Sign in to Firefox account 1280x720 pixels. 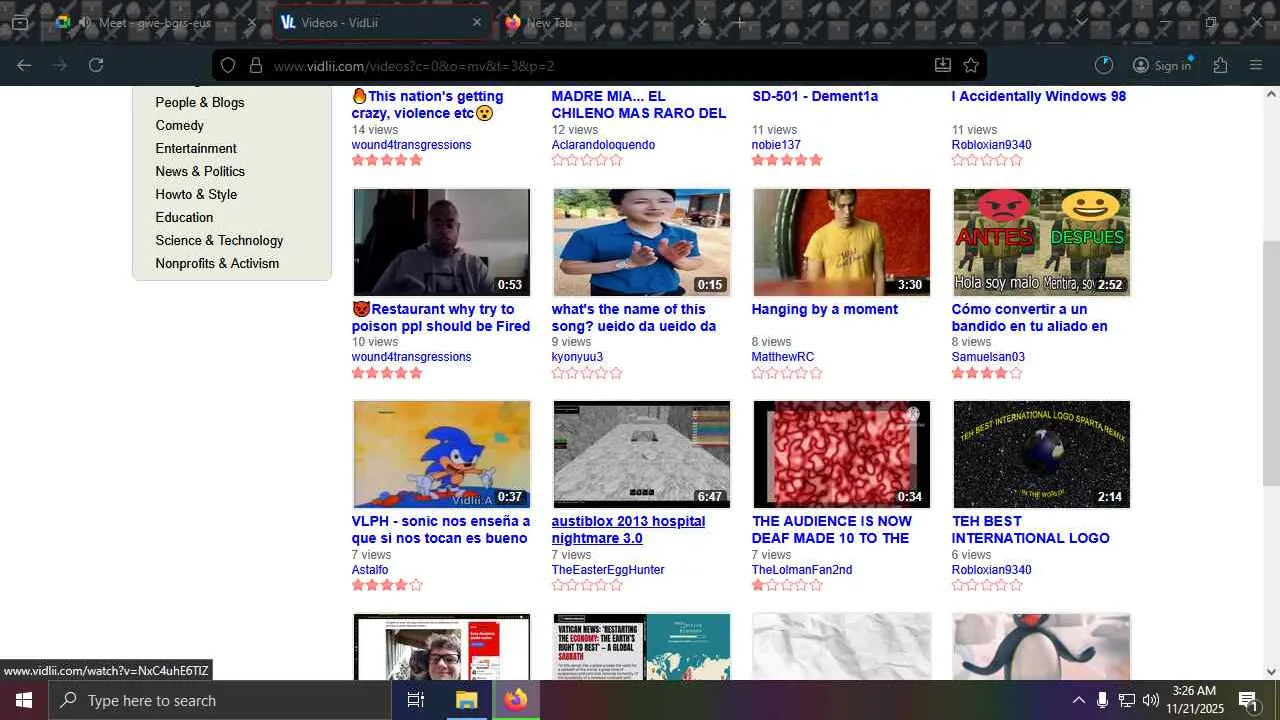(1162, 65)
